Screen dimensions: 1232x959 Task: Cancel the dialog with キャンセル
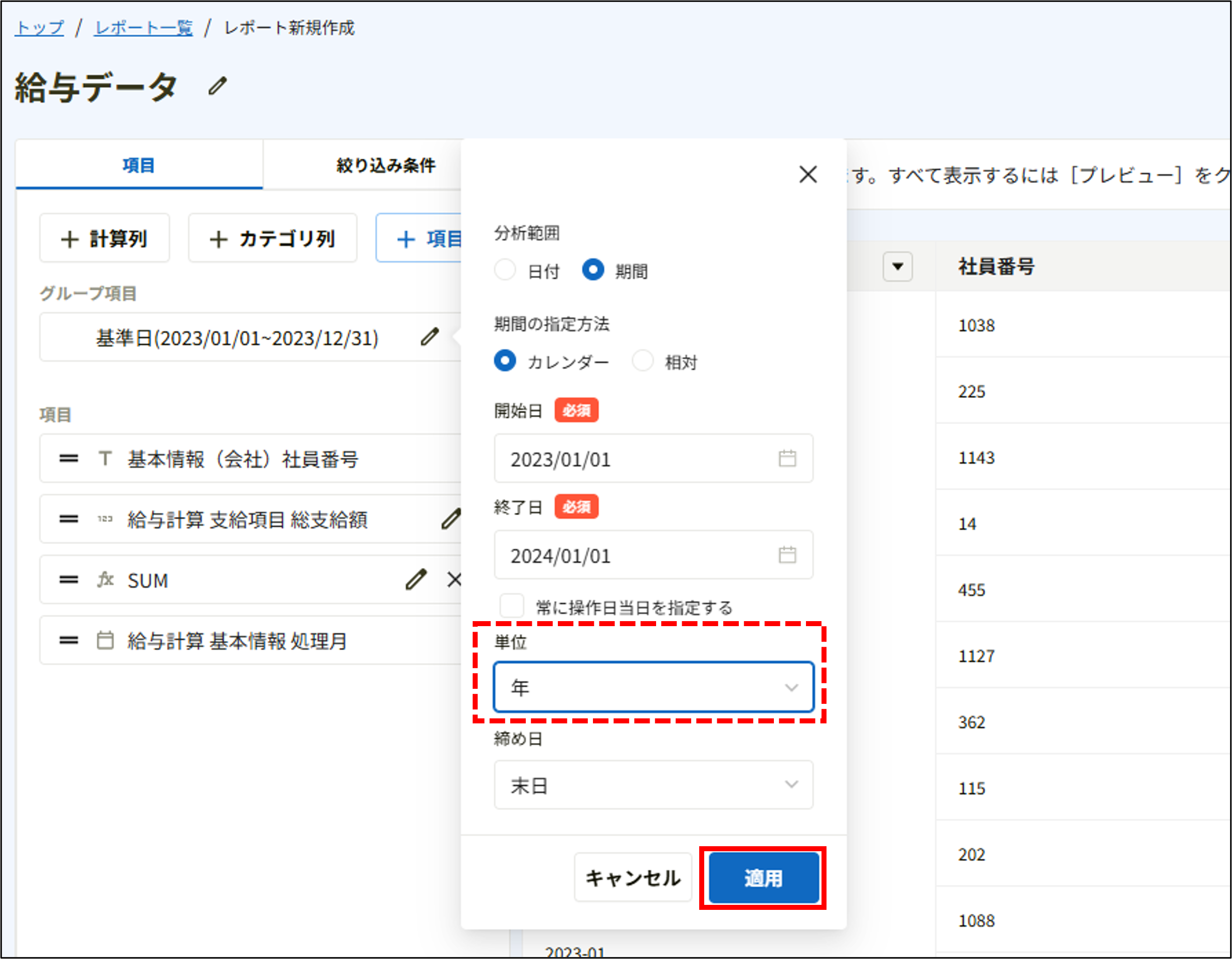point(633,878)
